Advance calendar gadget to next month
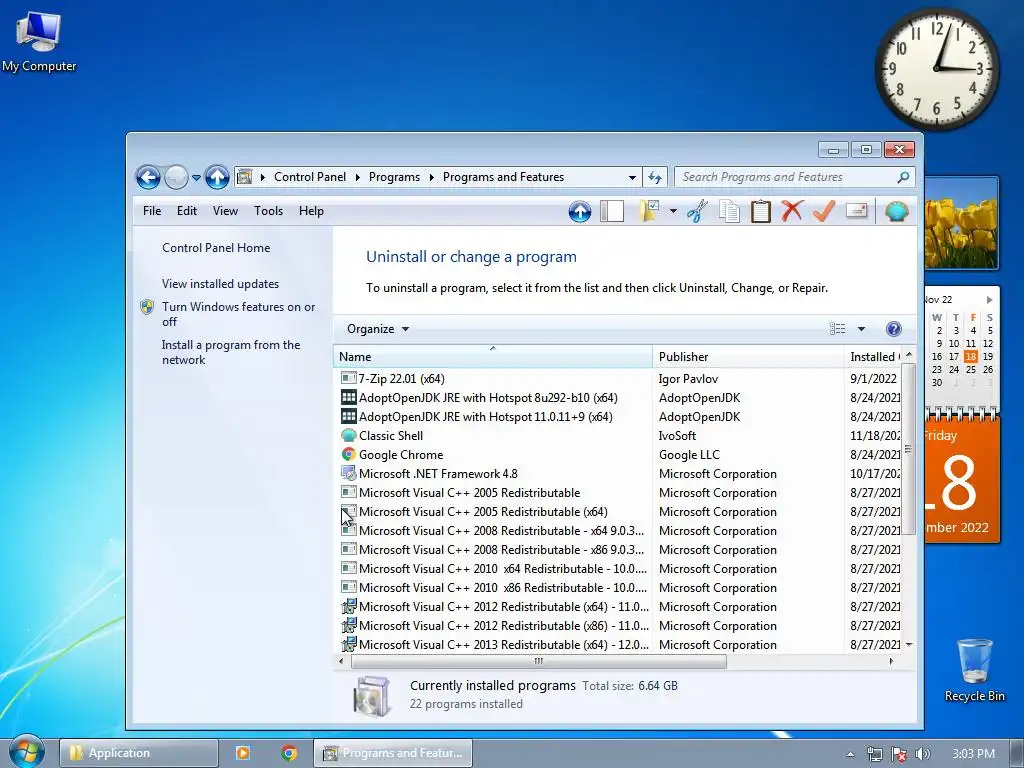Screen dimensions: 1024x768 pos(989,300)
